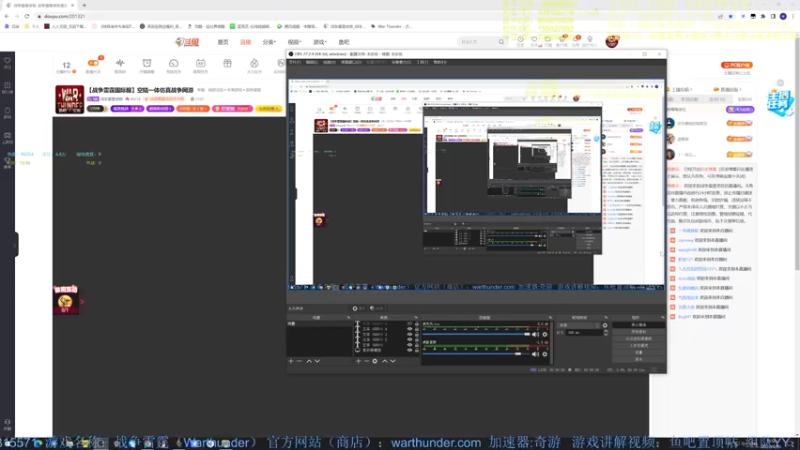Open OBS 帮助 menu
Image resolution: width=800 pixels, height=450 pixels.
(440, 62)
